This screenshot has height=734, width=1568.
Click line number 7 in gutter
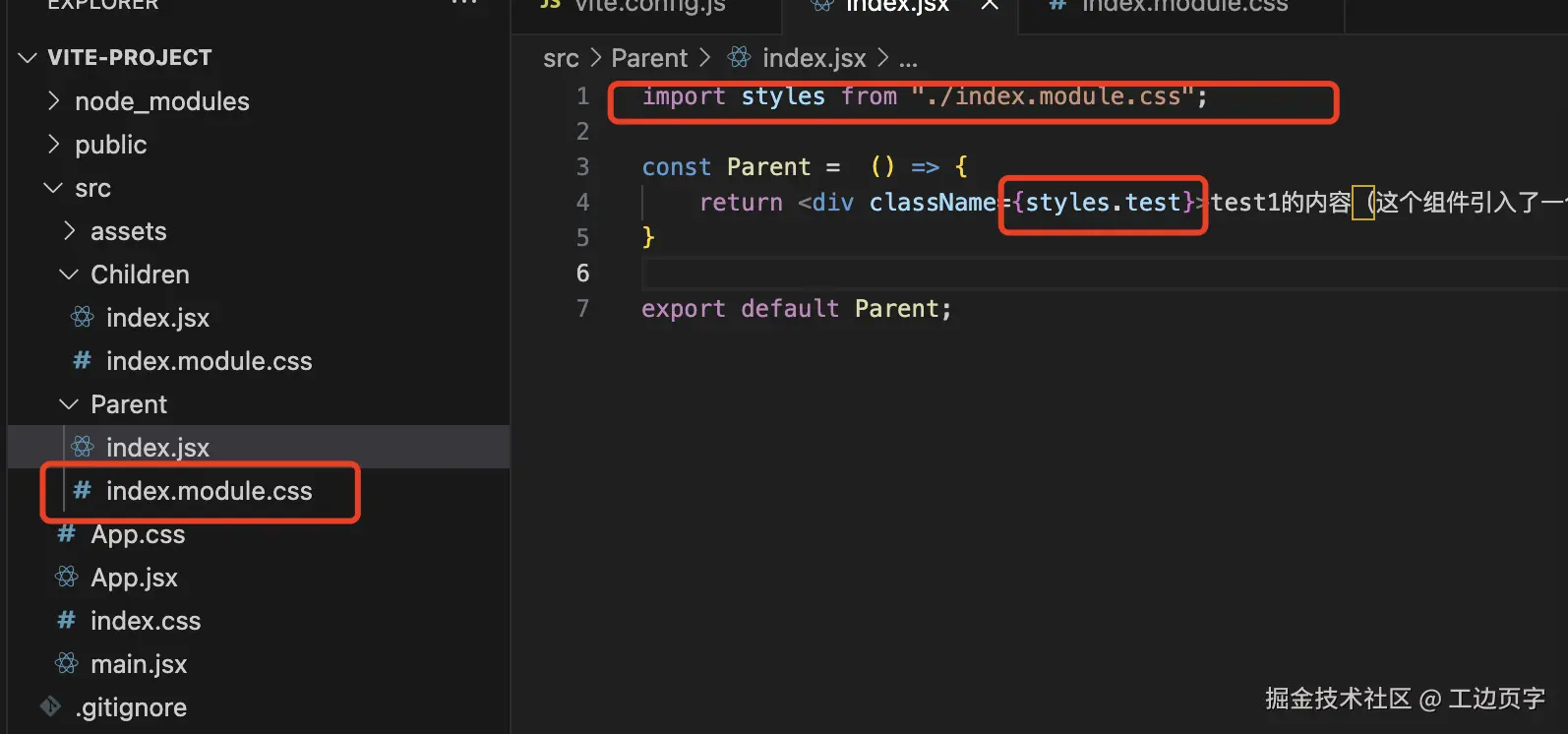[583, 309]
